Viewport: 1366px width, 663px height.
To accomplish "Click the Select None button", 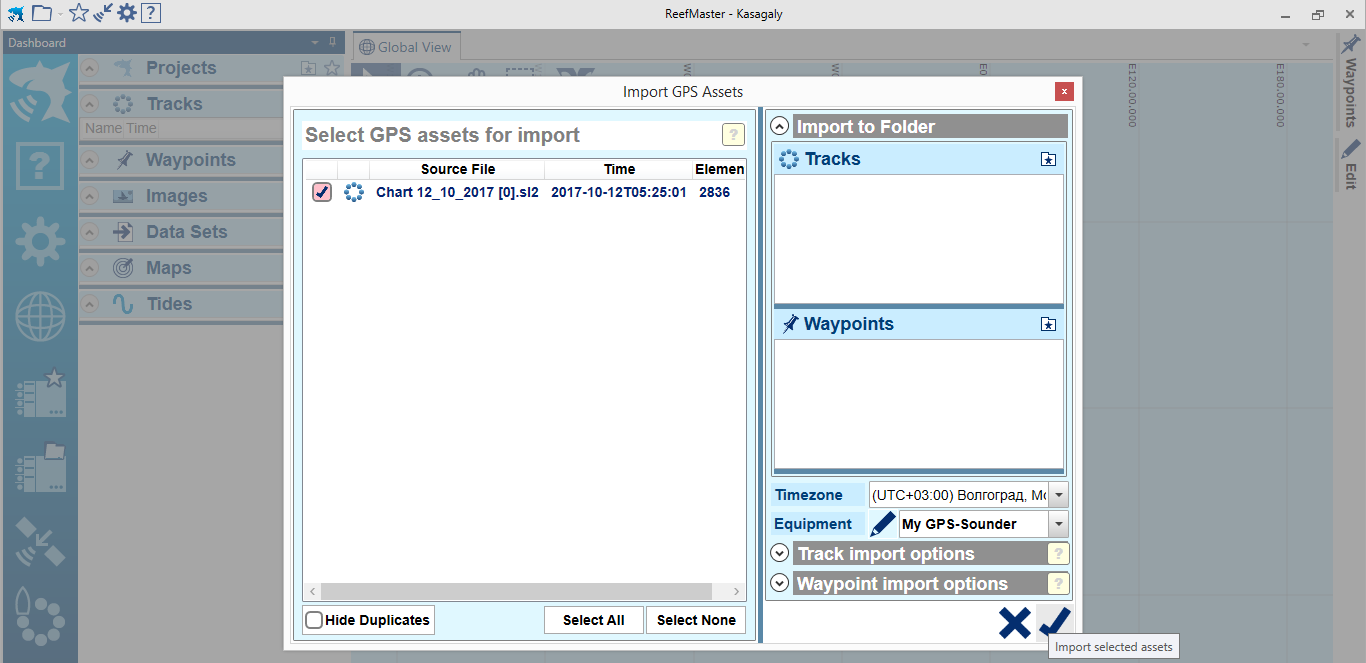I will (696, 620).
